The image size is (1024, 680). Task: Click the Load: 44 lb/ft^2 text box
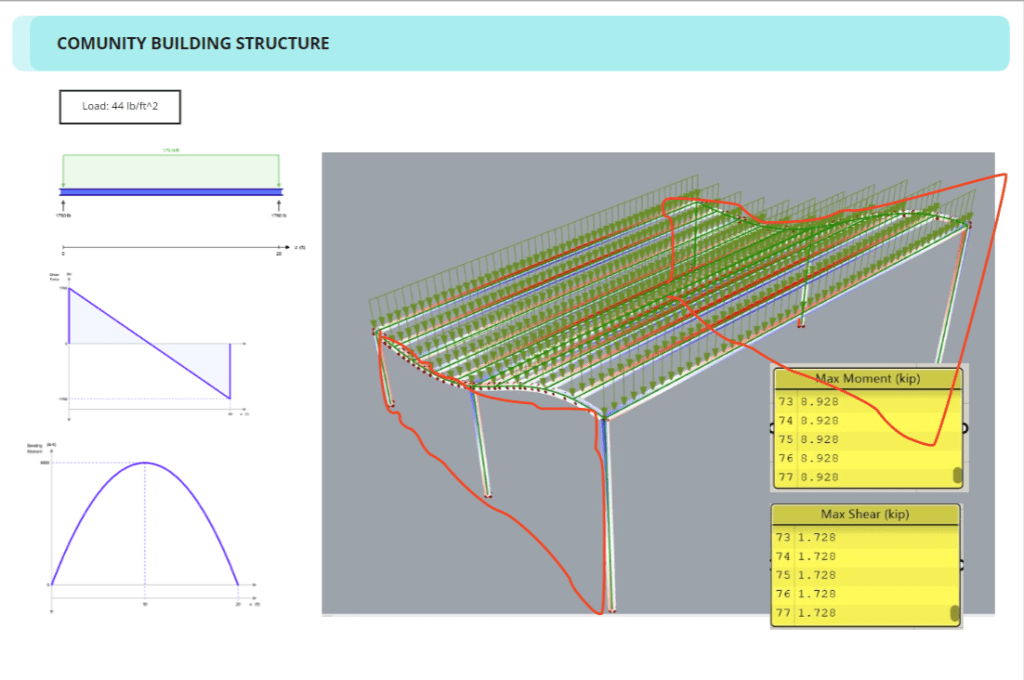(120, 106)
